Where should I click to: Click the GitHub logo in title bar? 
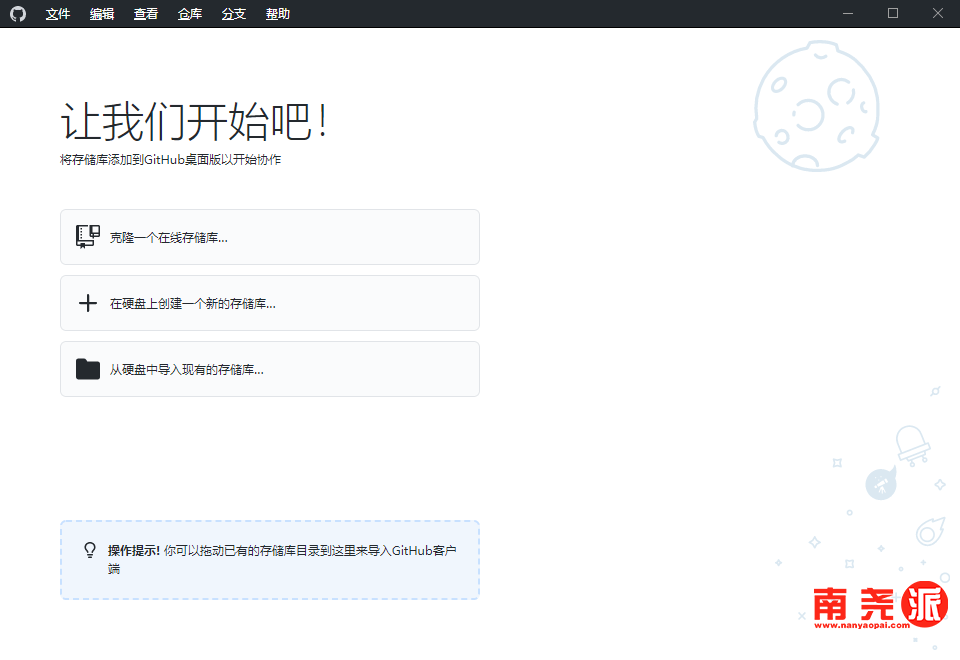18,13
